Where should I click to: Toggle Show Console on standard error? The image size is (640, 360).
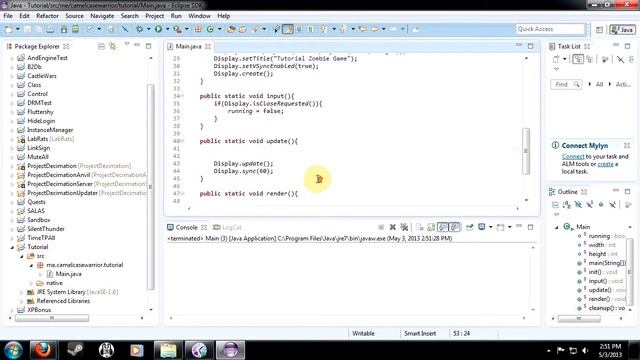tap(454, 227)
